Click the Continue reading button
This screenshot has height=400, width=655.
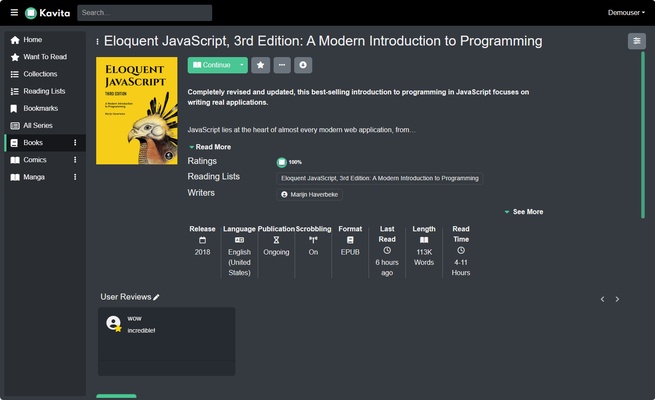coord(211,65)
